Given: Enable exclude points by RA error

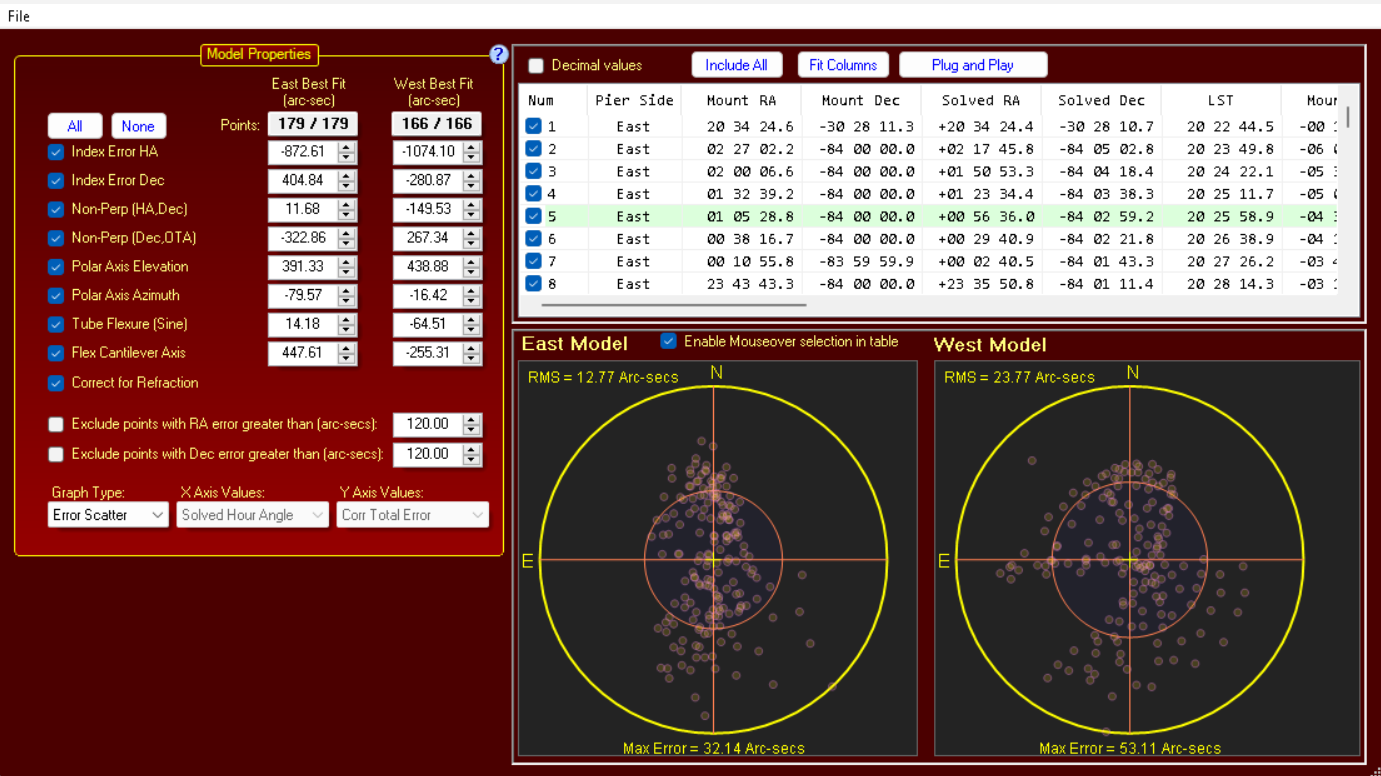Looking at the screenshot, I should [x=56, y=424].
